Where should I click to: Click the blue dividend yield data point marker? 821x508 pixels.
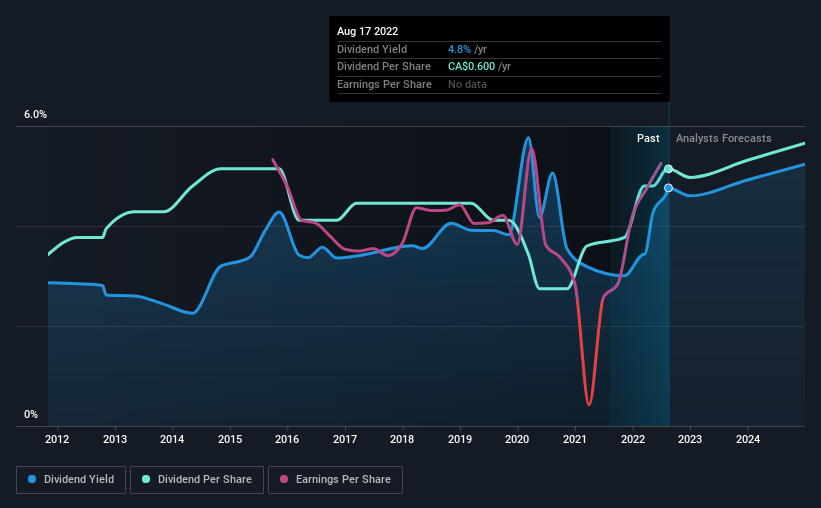tap(669, 188)
